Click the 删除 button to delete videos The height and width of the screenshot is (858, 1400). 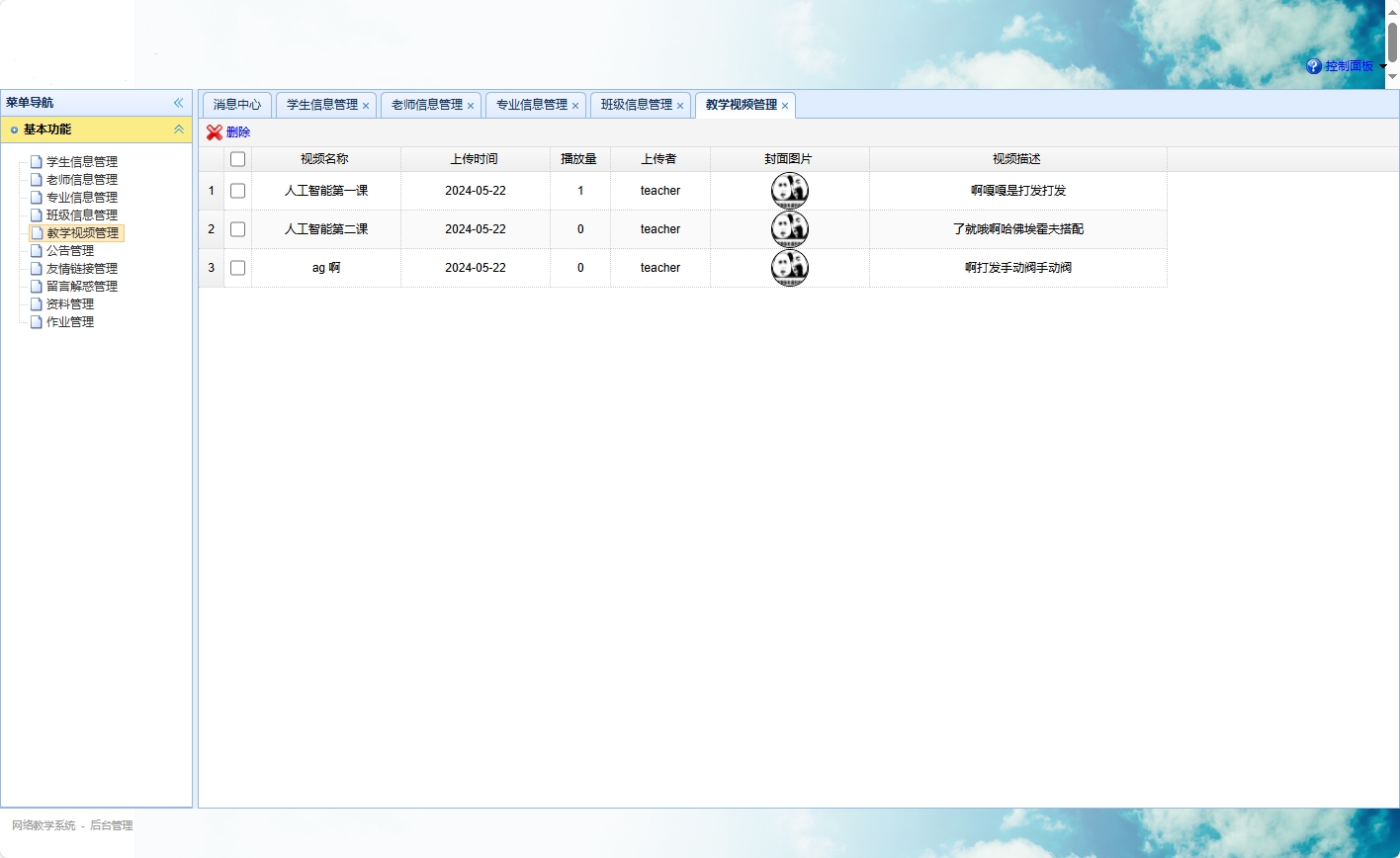pyautogui.click(x=240, y=131)
